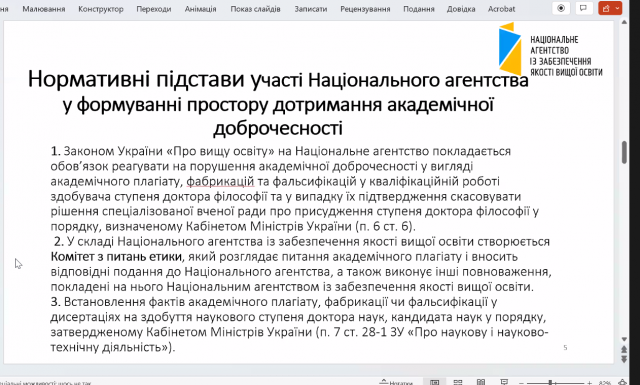The height and width of the screenshot is (385, 640).
Task: Open the Показ слайдів tab
Action: [256, 9]
